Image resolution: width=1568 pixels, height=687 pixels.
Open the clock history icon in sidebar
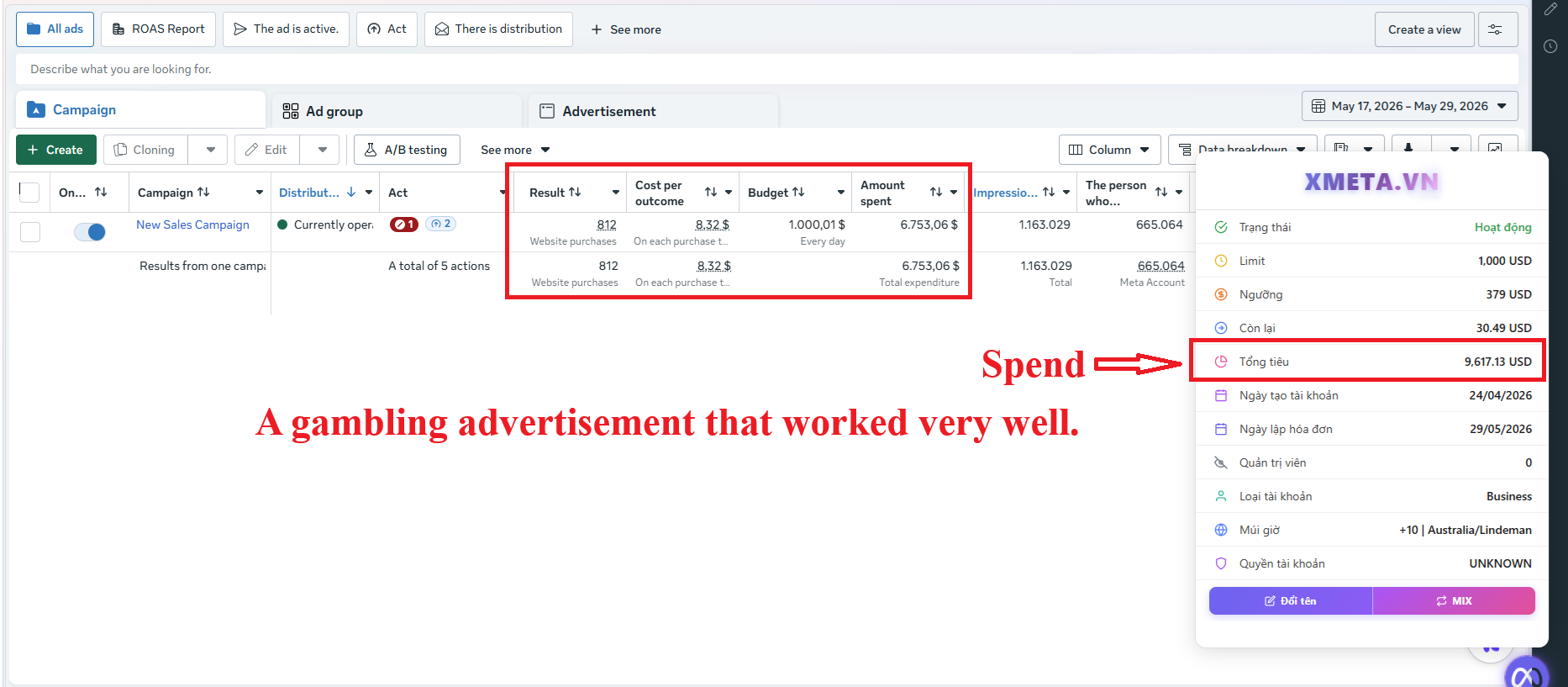(x=1550, y=46)
